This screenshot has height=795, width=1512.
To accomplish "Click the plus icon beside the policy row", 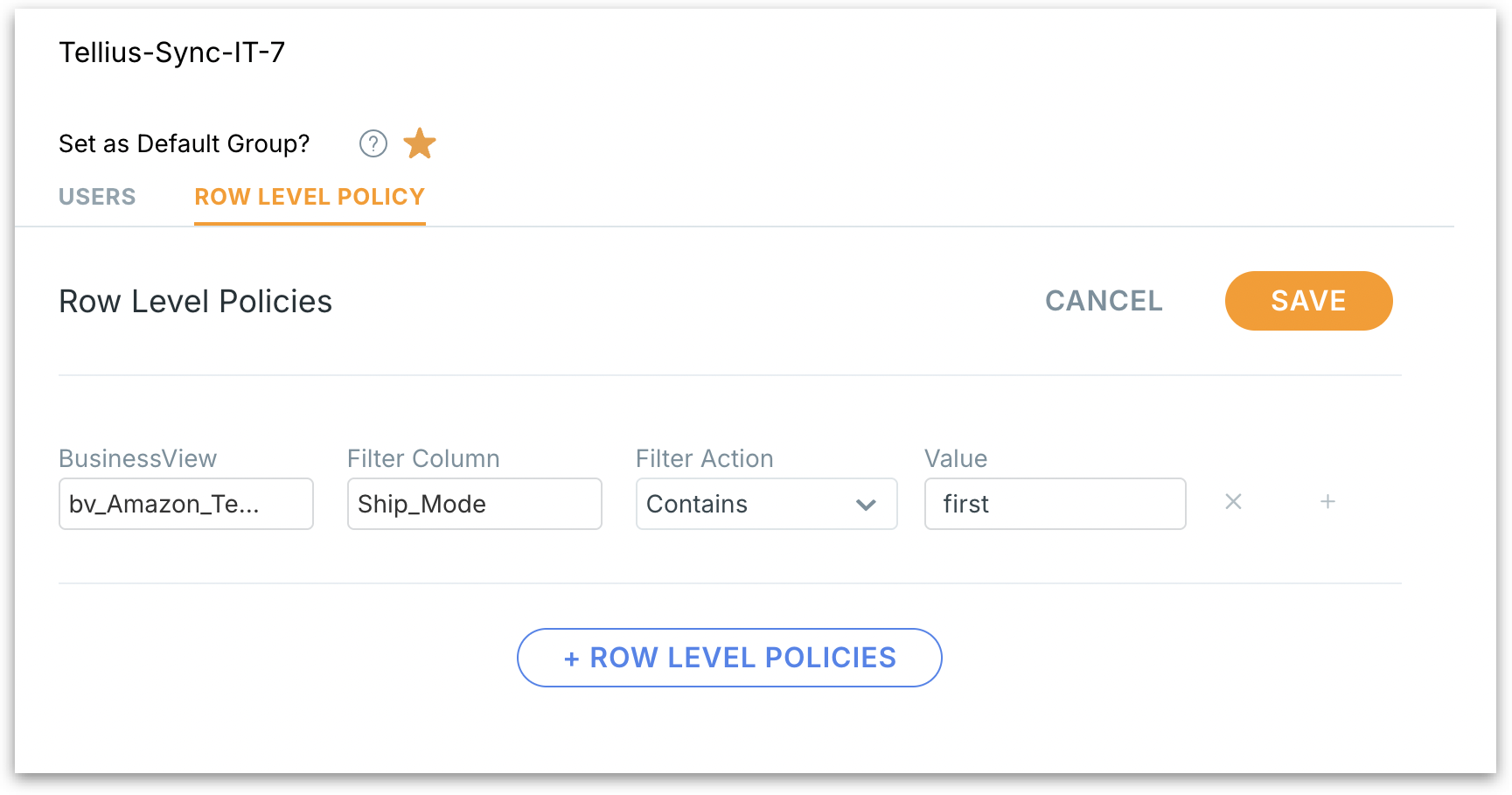I will pyautogui.click(x=1327, y=502).
